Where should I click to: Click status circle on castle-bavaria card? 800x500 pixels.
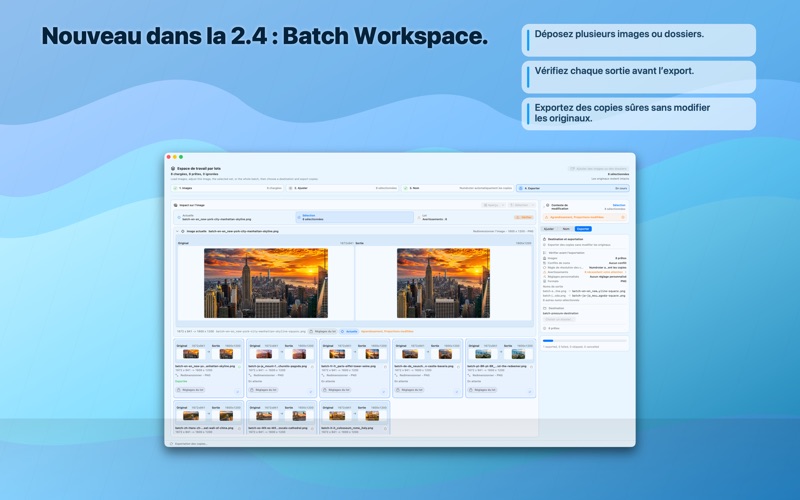click(458, 366)
